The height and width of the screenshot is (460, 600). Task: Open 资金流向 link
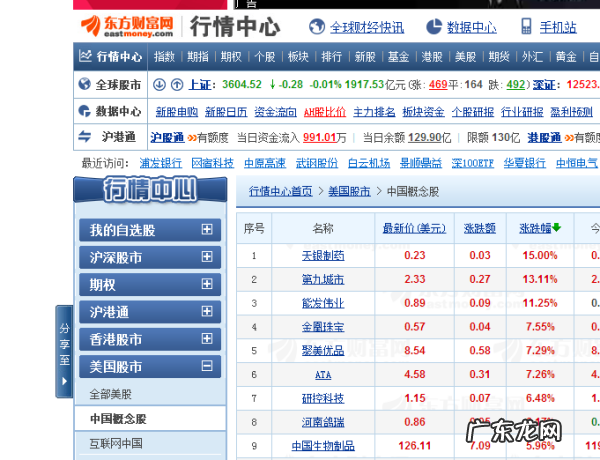coord(276,112)
